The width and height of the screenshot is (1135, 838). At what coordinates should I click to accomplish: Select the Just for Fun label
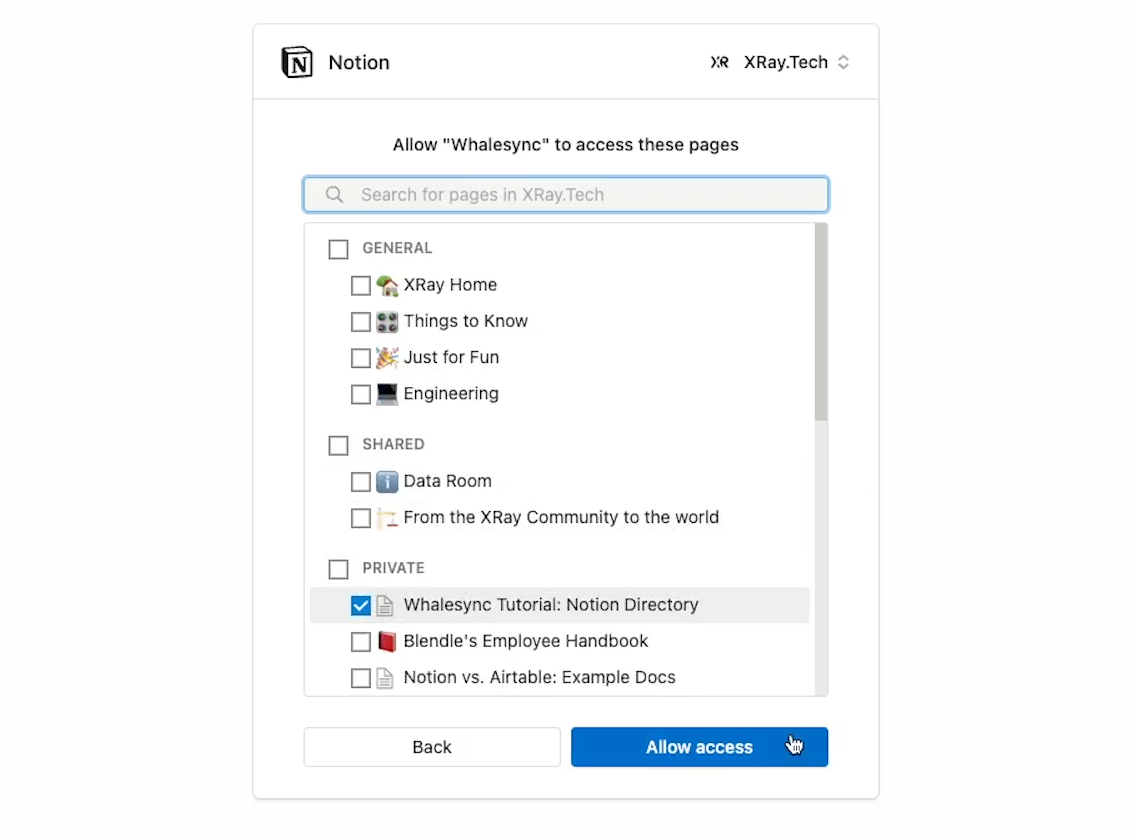tap(451, 357)
